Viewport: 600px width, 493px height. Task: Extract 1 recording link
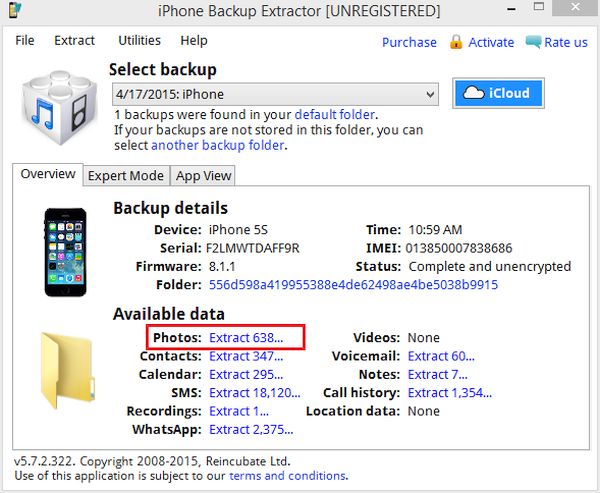click(239, 411)
